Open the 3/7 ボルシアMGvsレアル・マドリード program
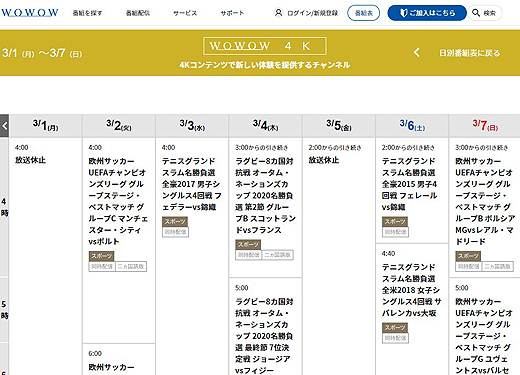520x375 pixels. tap(485, 201)
